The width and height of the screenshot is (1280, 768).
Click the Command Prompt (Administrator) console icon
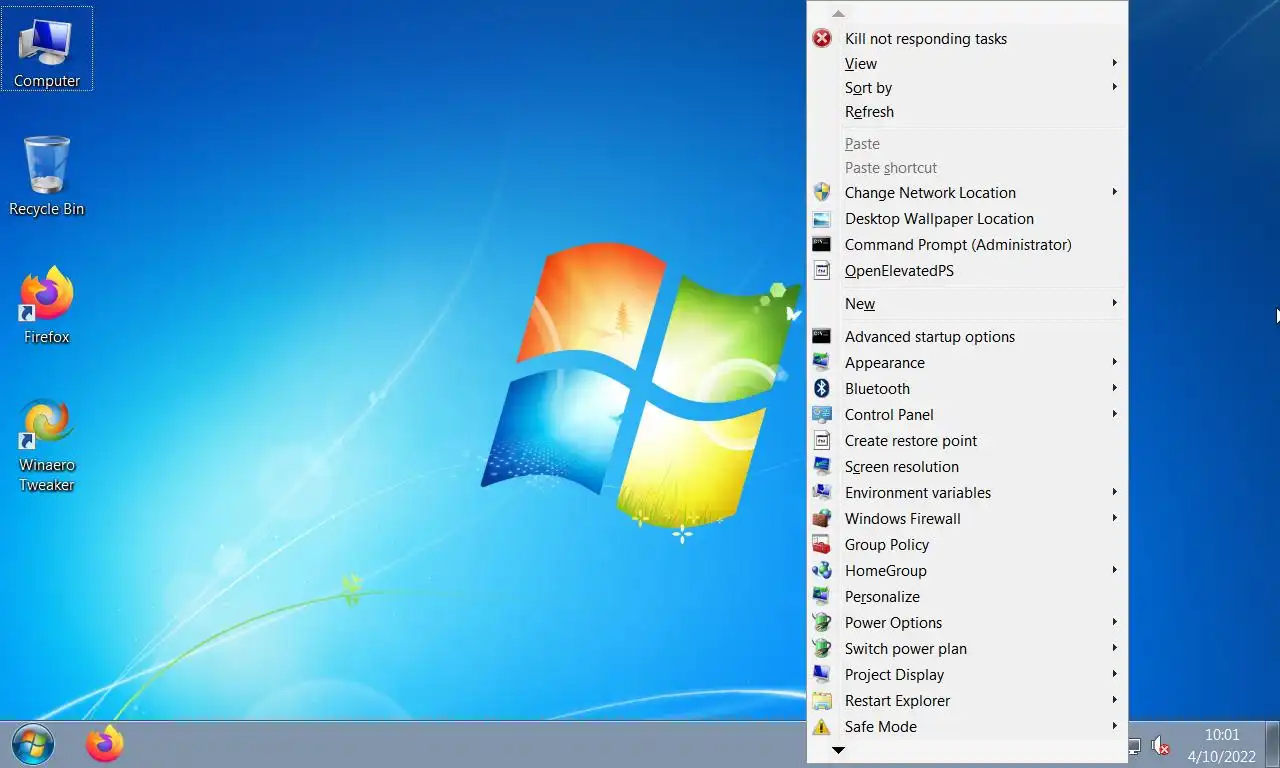pyautogui.click(x=822, y=244)
